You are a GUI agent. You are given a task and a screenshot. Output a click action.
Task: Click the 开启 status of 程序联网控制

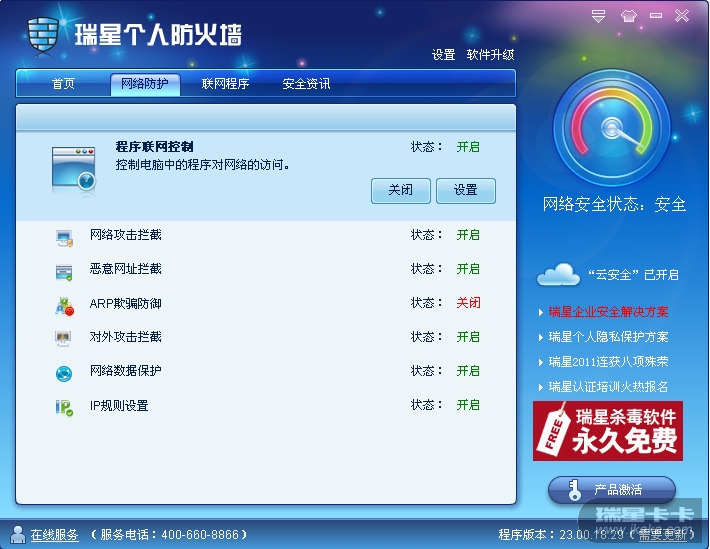(468, 147)
